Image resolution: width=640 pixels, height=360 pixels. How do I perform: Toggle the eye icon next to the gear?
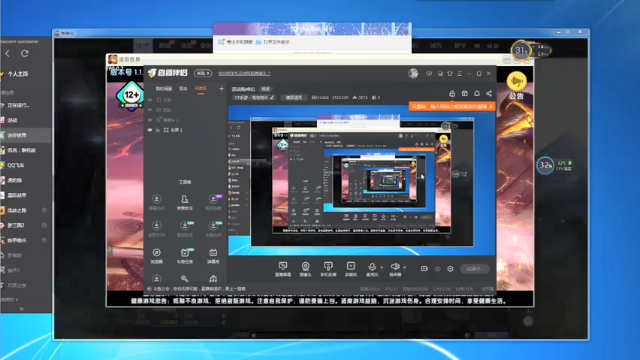[438, 269]
